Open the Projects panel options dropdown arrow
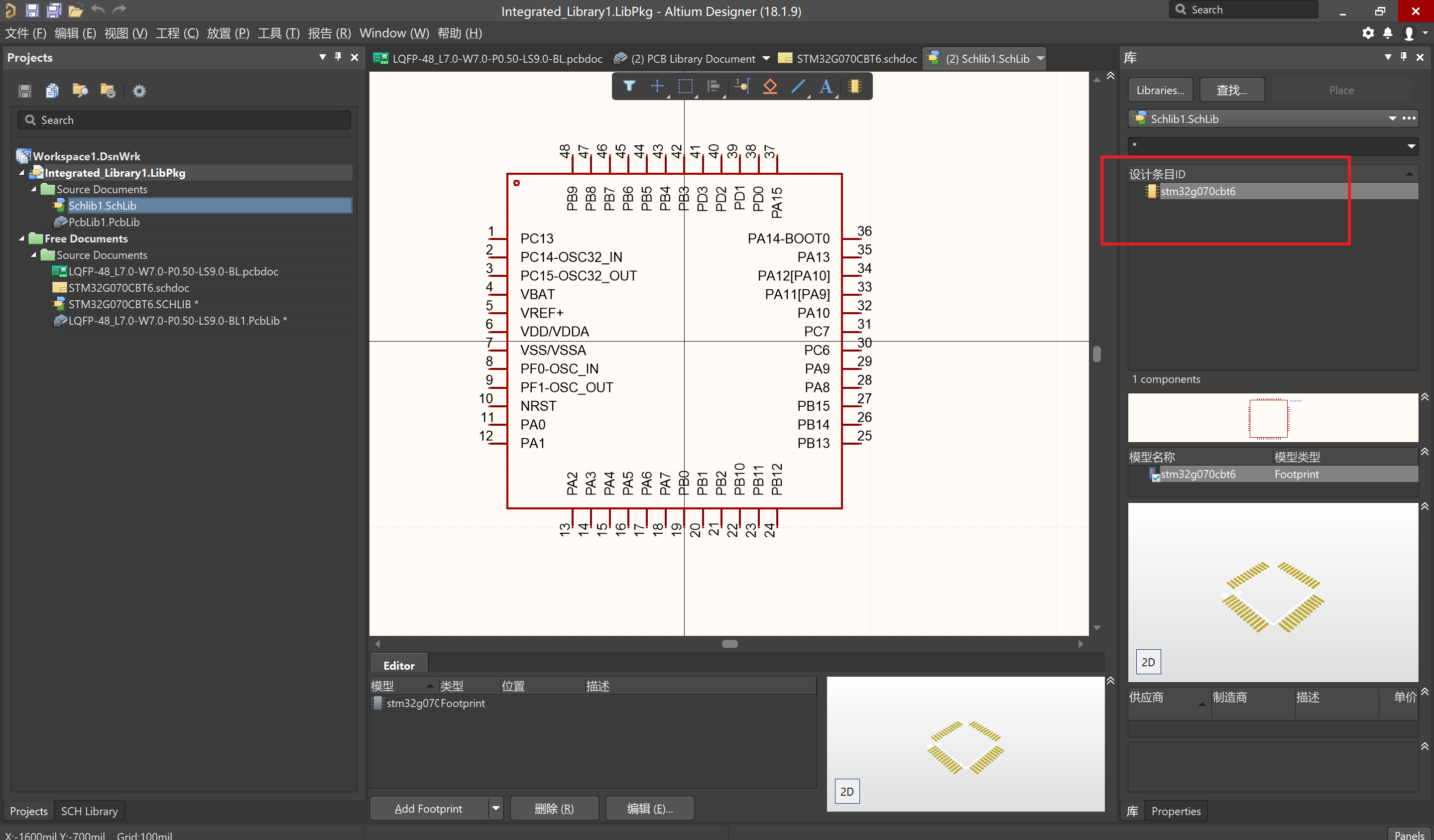This screenshot has height=840, width=1434. click(323, 57)
